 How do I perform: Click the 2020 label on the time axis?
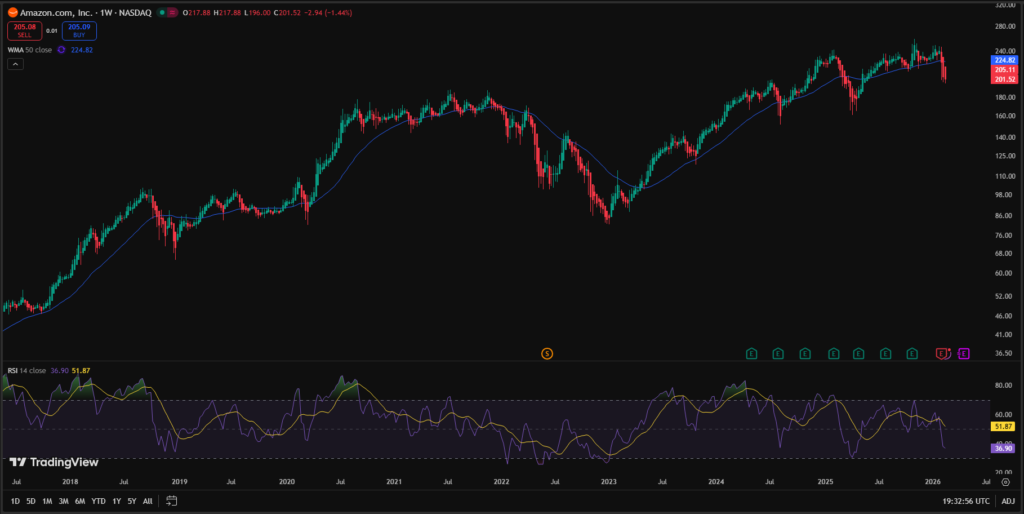[x=287, y=482]
